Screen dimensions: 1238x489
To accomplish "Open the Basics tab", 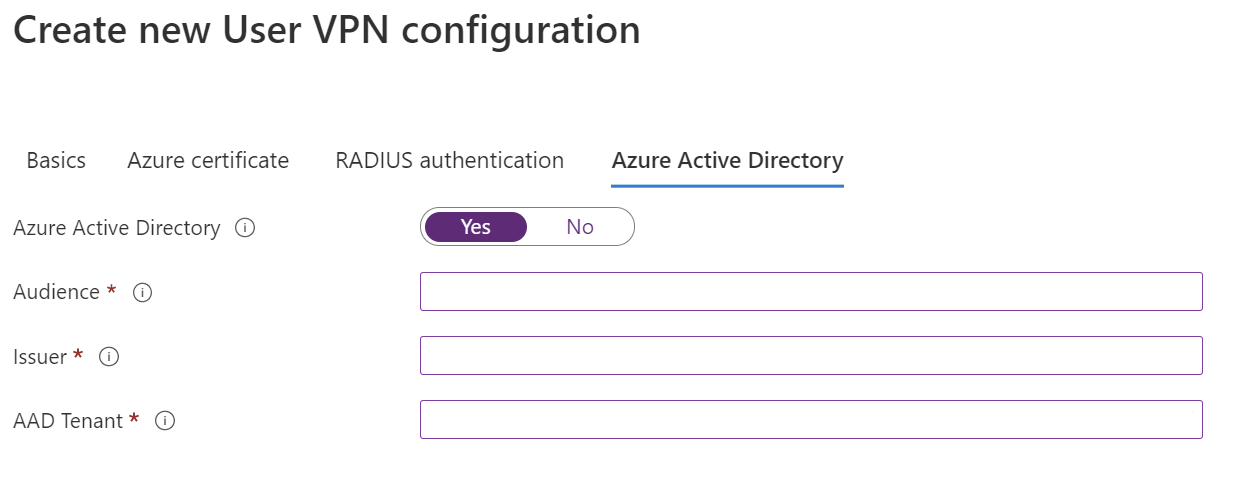I will point(56,160).
